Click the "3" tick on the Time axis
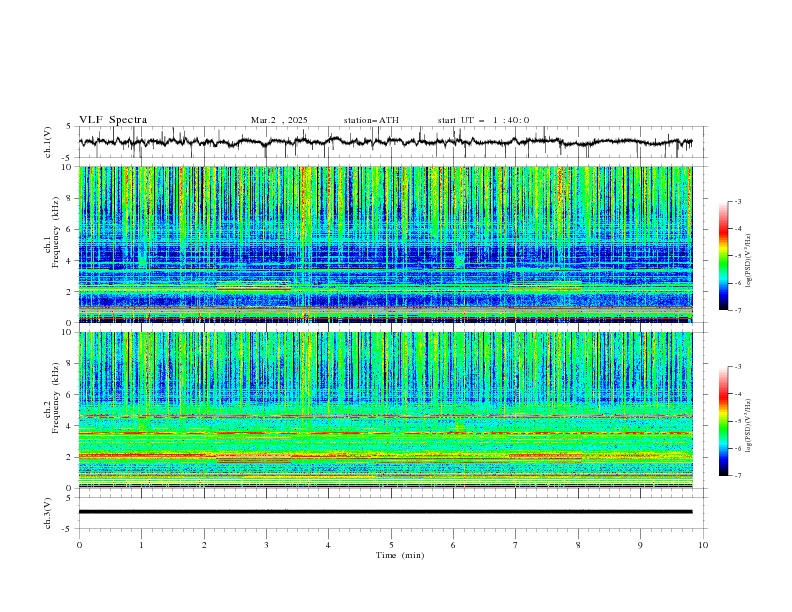This screenshot has width=792, height=612. pyautogui.click(x=266, y=545)
